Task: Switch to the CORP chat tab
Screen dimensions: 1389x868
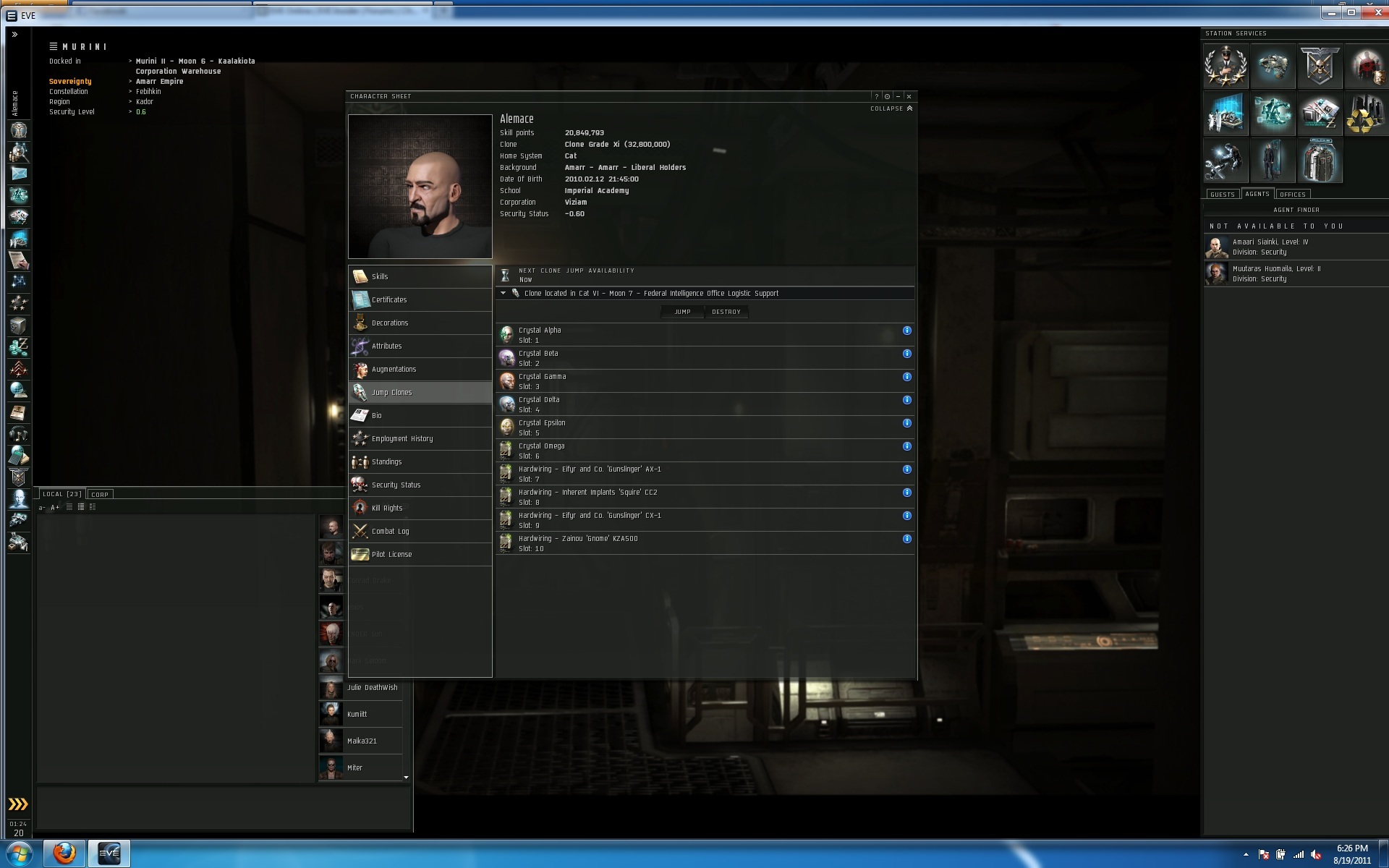Action: pos(100,495)
